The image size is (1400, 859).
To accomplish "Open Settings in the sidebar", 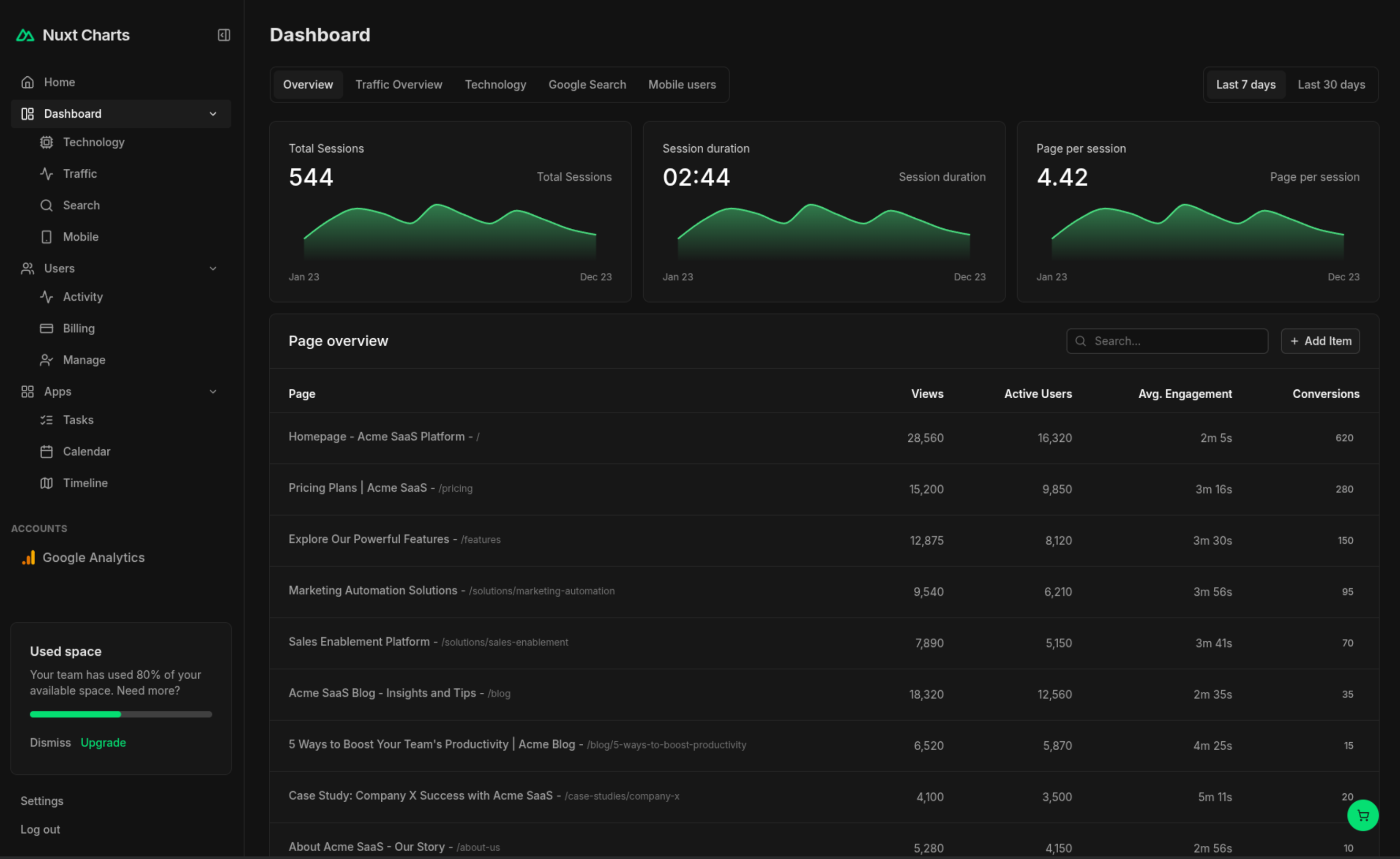I will 42,801.
